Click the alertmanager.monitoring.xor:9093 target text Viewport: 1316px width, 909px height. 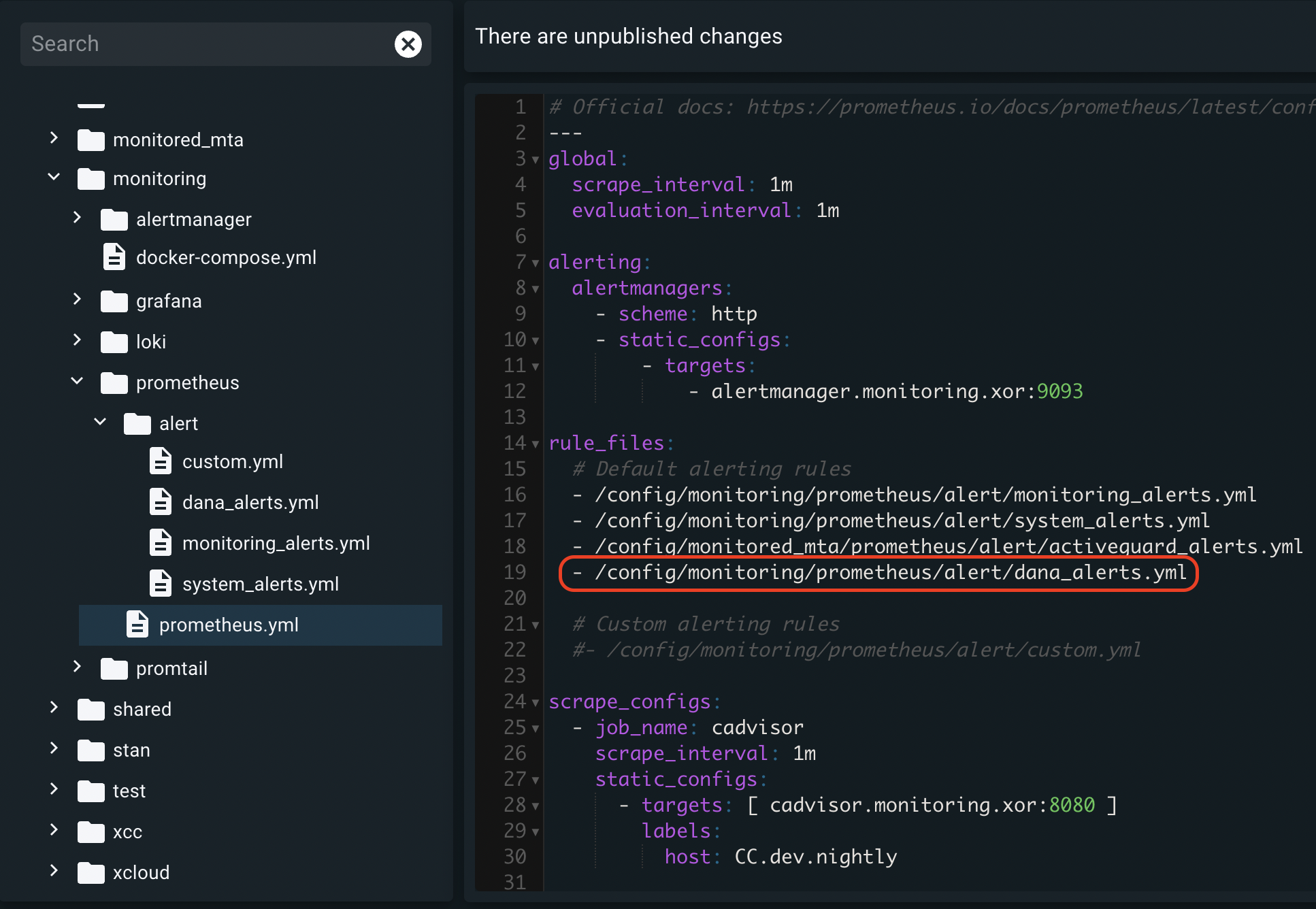point(897,392)
